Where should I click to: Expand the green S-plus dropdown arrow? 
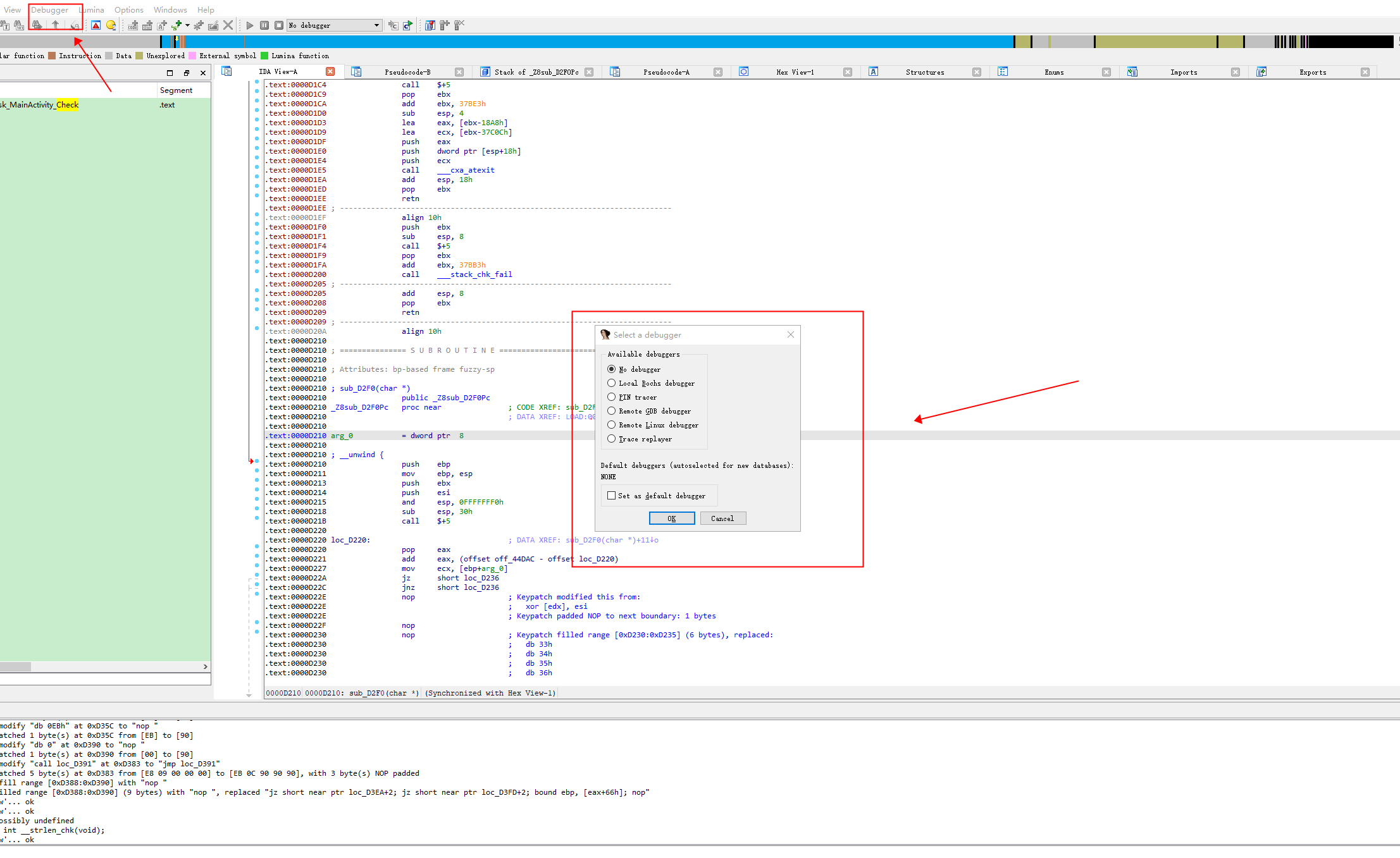pos(187,25)
